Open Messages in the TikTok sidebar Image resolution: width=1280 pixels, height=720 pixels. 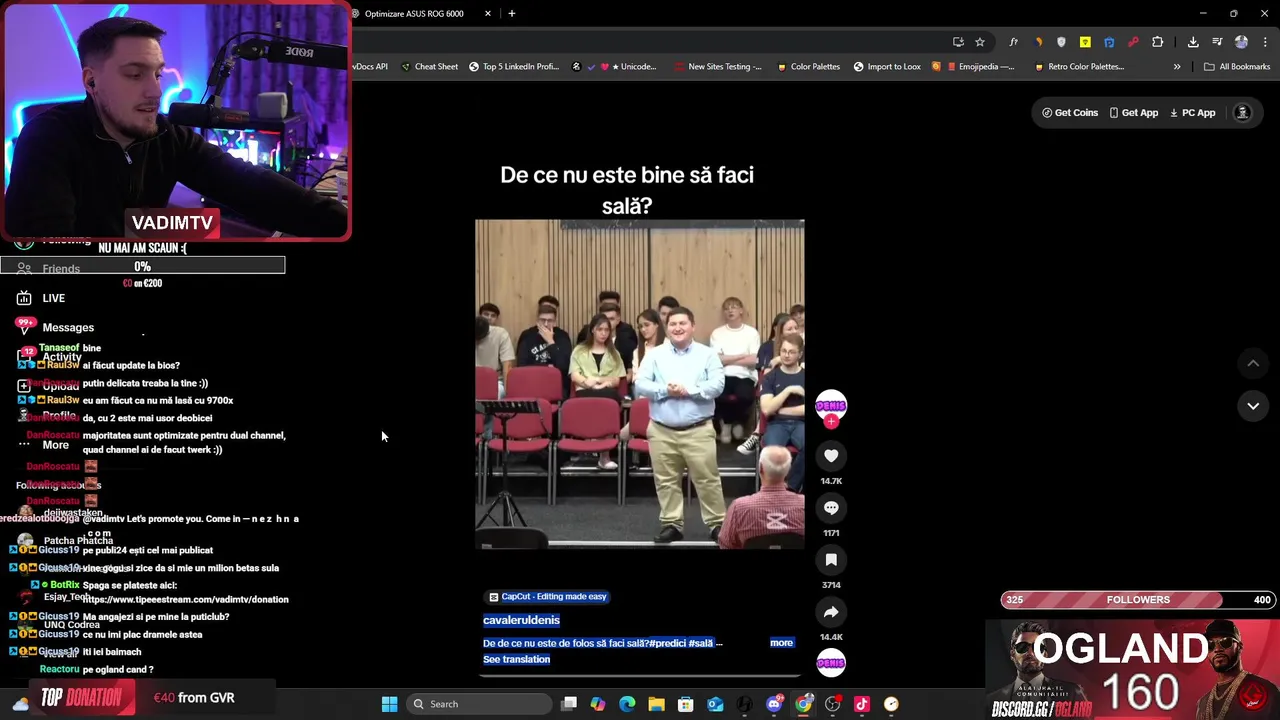(56, 328)
